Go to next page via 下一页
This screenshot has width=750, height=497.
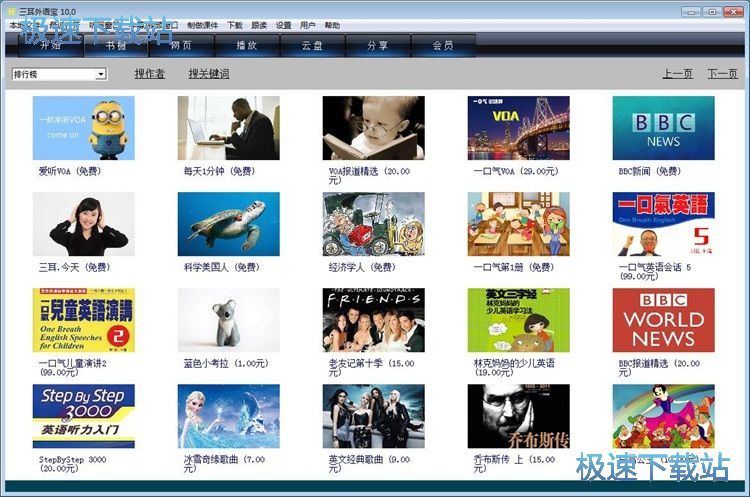coord(722,74)
